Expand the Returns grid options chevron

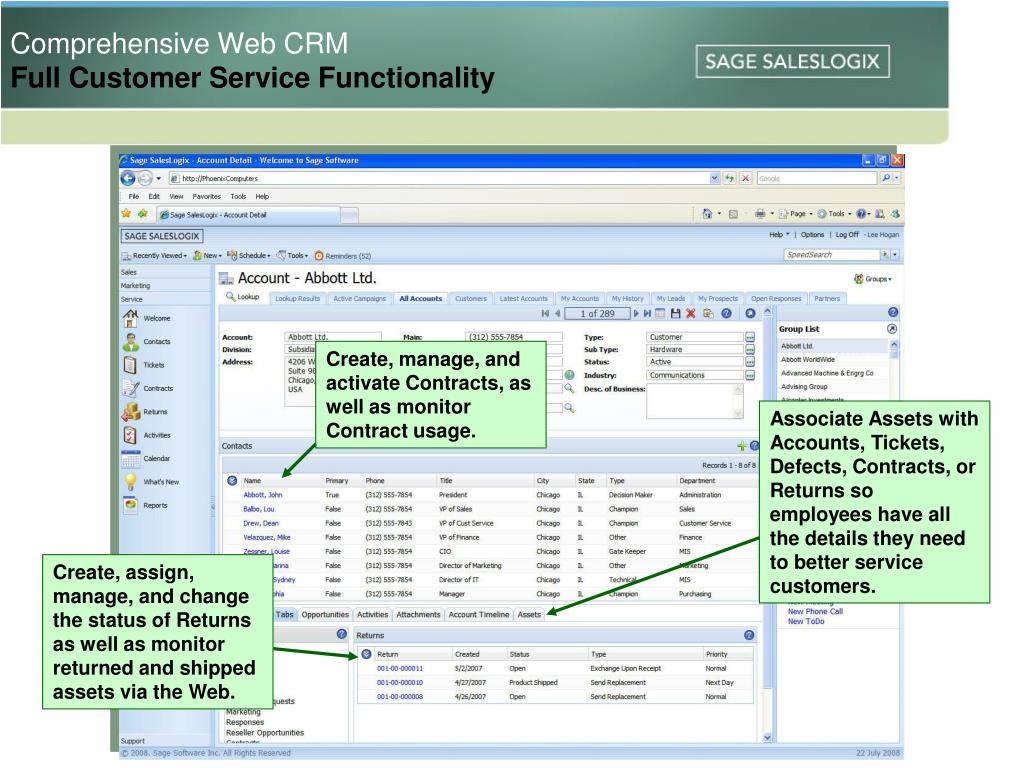(x=366, y=654)
